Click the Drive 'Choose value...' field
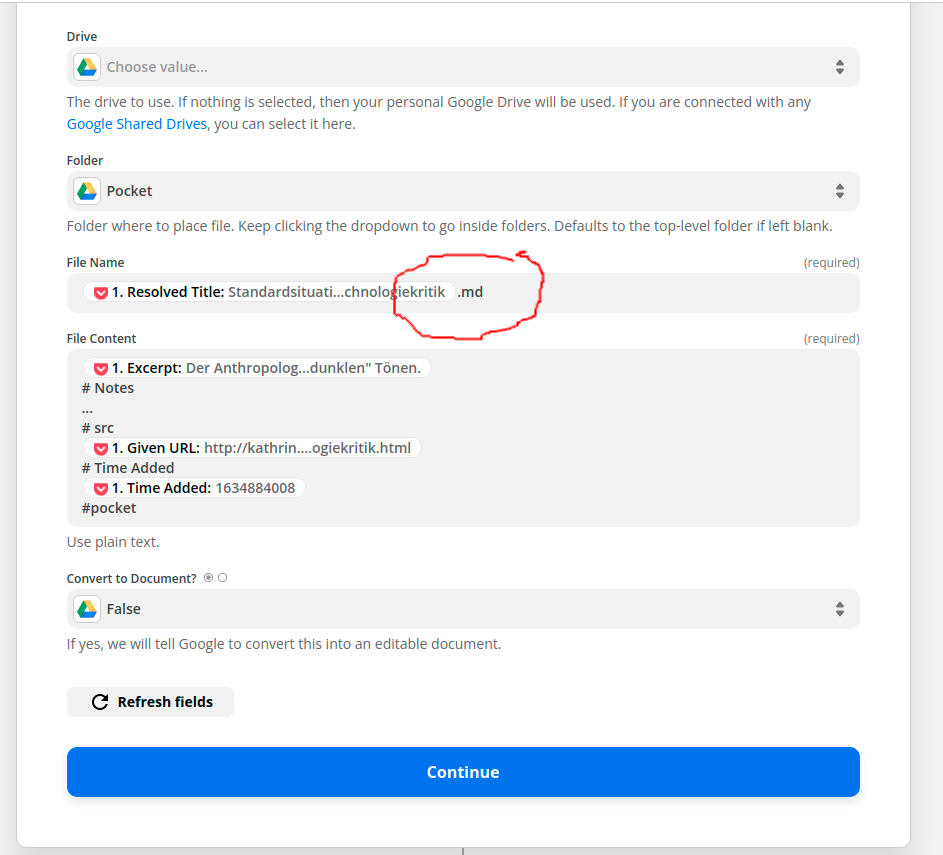The height and width of the screenshot is (855, 943). click(x=463, y=67)
